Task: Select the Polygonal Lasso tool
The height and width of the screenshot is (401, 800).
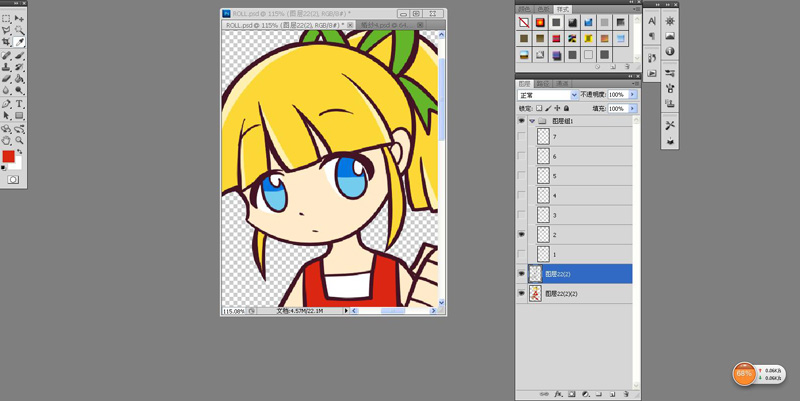Action: [x=6, y=31]
